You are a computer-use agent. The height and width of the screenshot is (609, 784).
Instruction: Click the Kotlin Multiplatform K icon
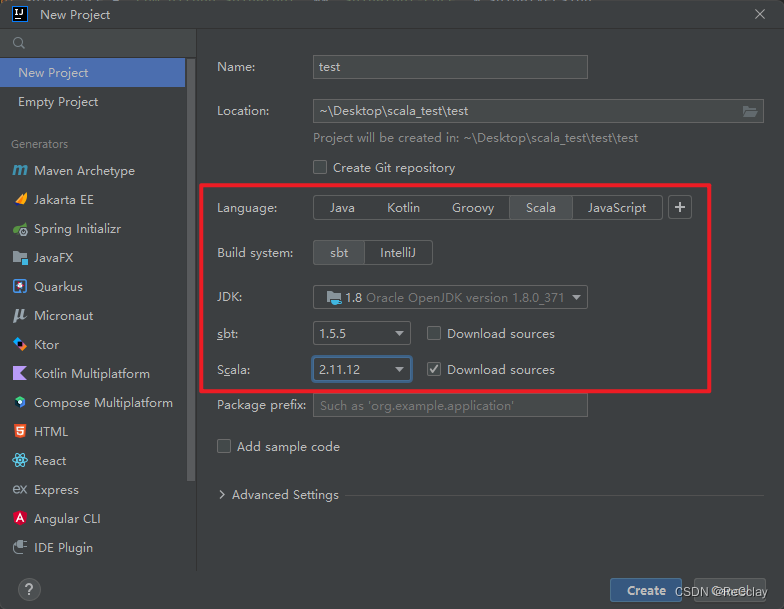20,374
